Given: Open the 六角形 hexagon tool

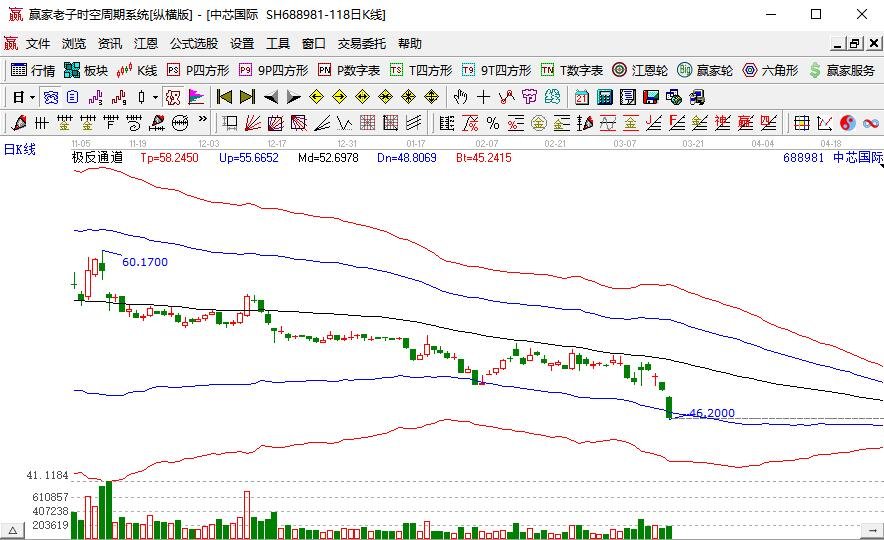Looking at the screenshot, I should pos(770,70).
